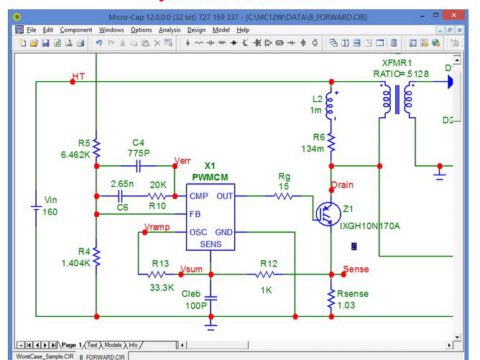Select the opamp triangle component icon
The width and height of the screenshot is (480, 360).
click(268, 43)
